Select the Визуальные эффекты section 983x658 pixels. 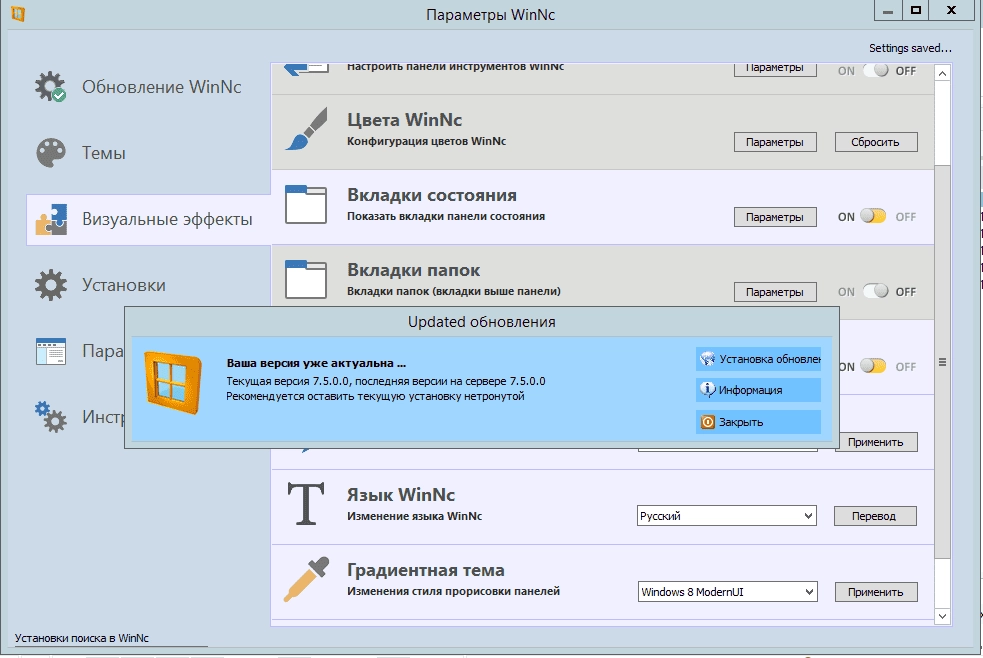(x=149, y=219)
